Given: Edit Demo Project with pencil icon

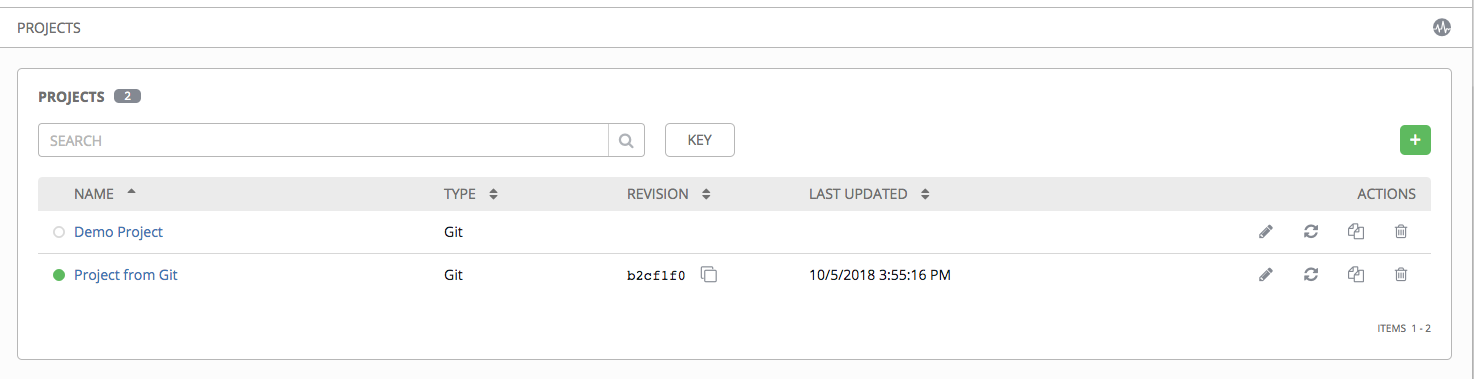Looking at the screenshot, I should coord(1266,232).
